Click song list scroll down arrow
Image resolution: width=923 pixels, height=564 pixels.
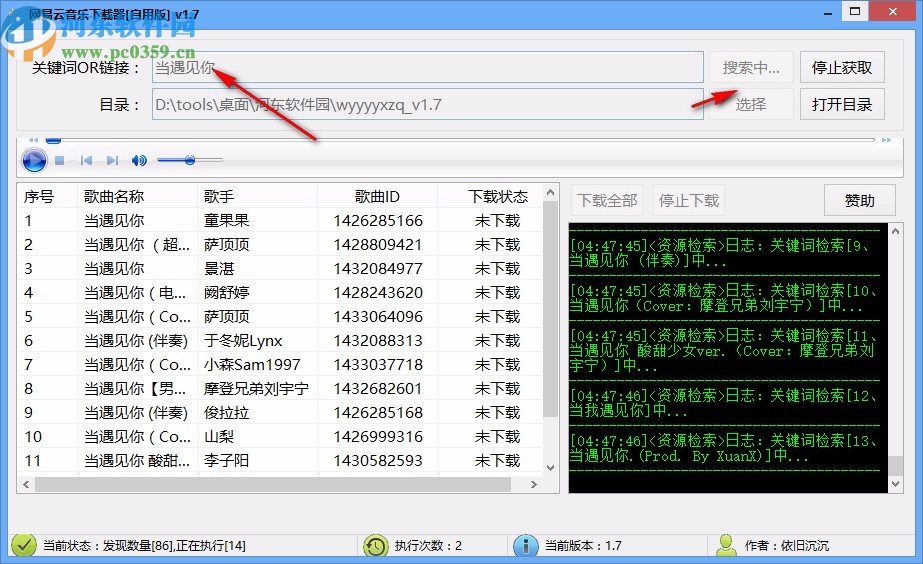pos(550,468)
